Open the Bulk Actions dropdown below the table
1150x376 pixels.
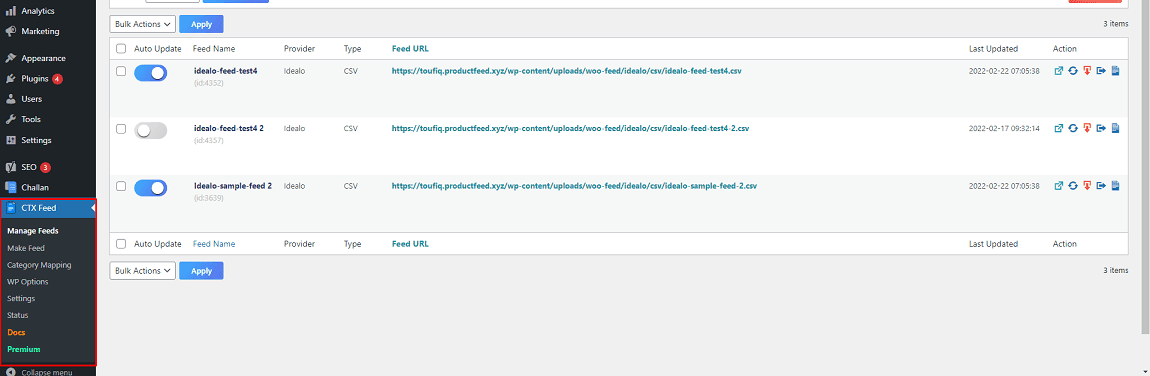click(143, 270)
